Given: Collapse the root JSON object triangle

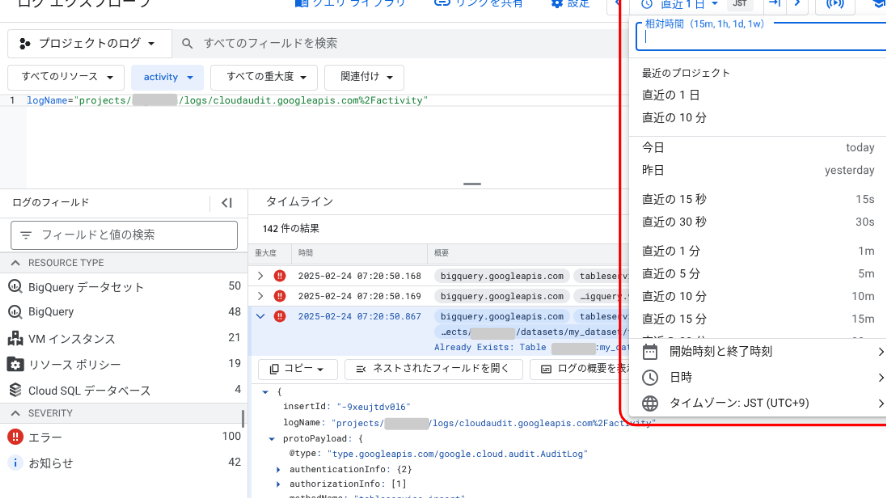Looking at the screenshot, I should click(x=265, y=392).
